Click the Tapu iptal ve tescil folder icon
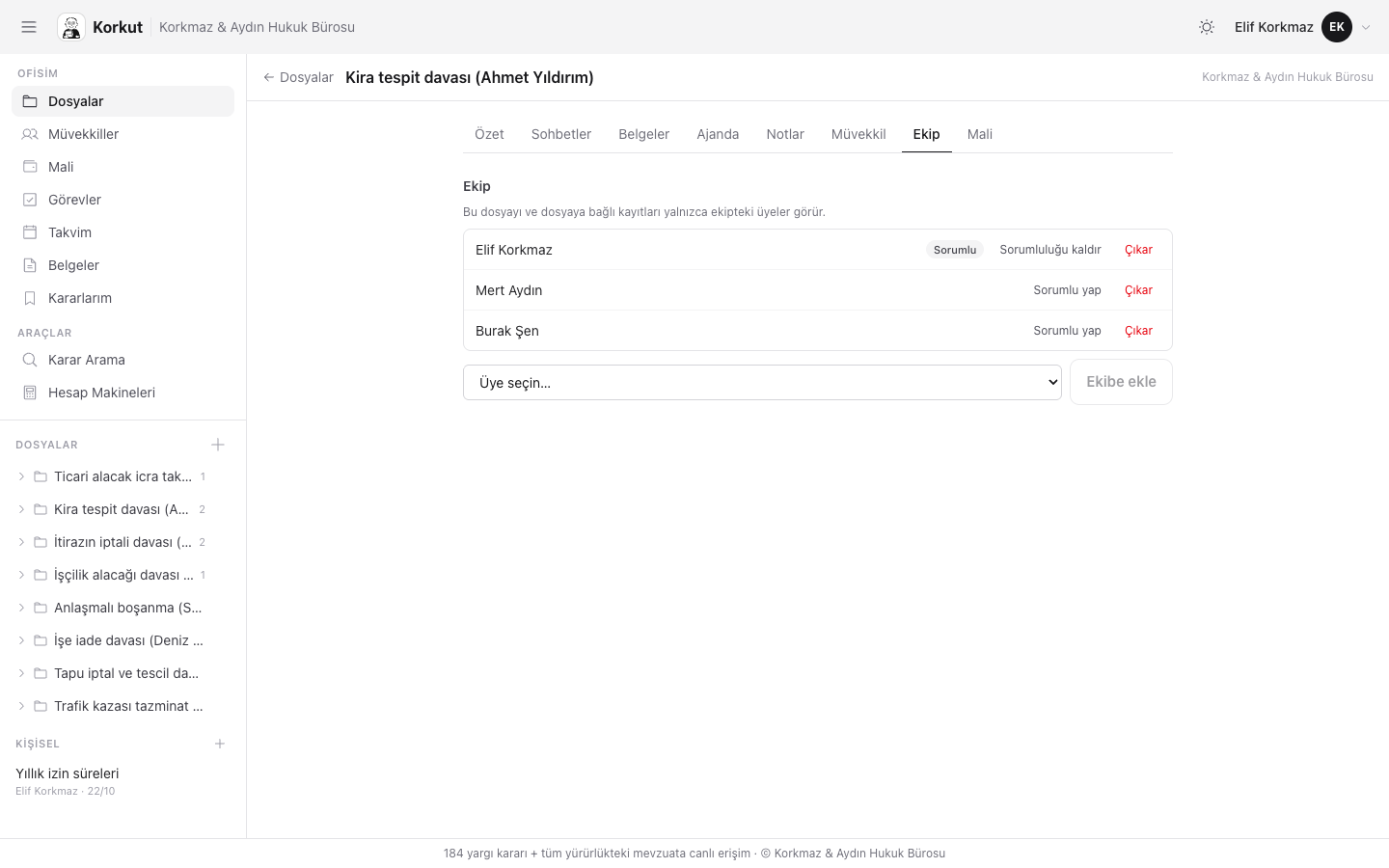The width and height of the screenshot is (1389, 868). pos(41,673)
